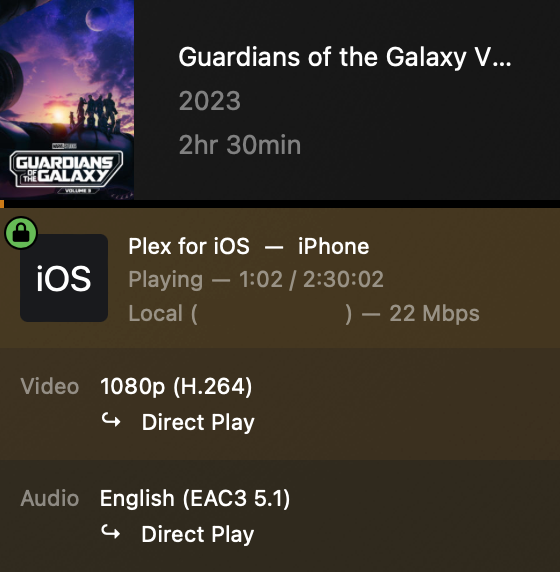Click the video Direct Play arrow icon
The width and height of the screenshot is (560, 572).
(x=111, y=420)
